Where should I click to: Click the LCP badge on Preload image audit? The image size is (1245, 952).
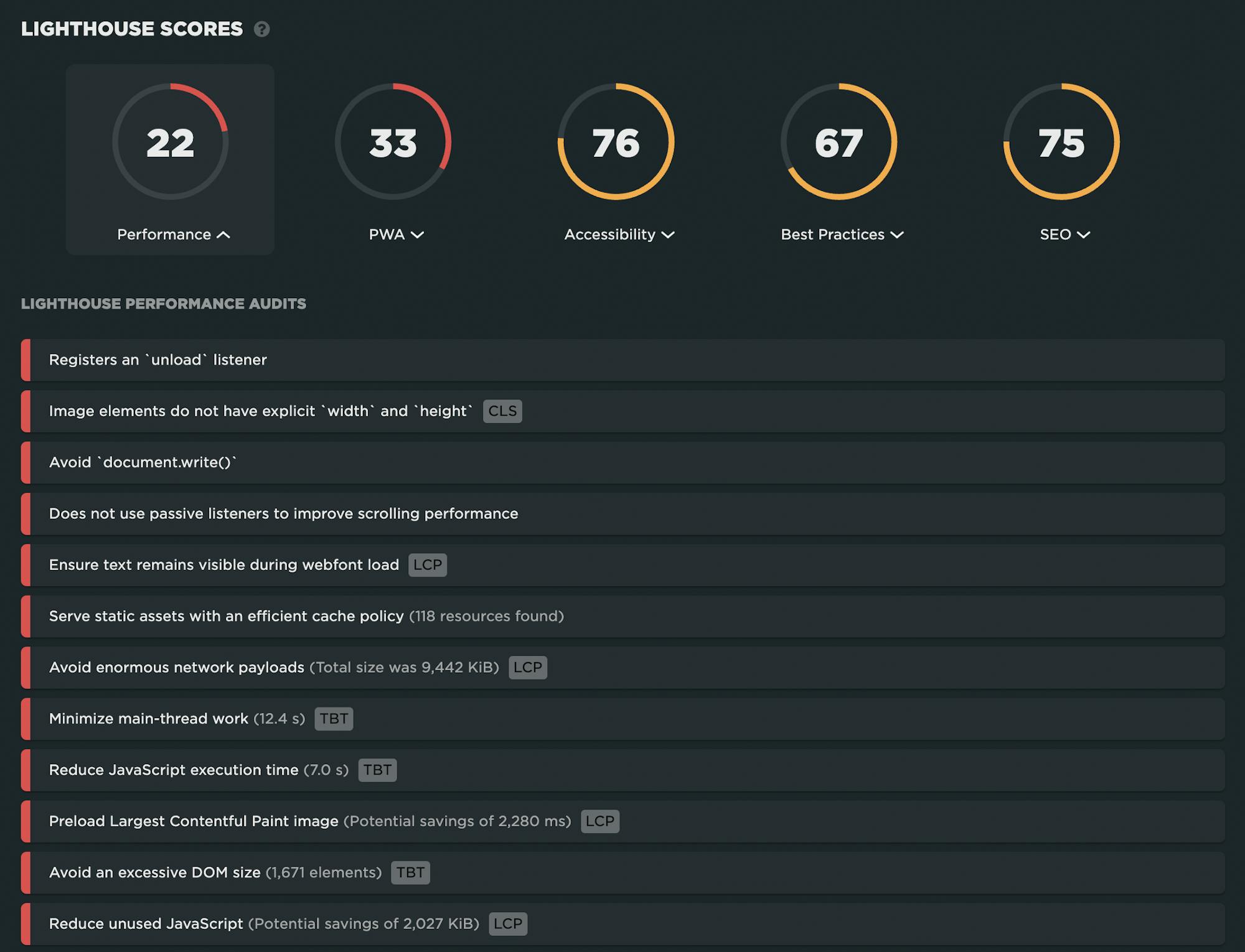(599, 821)
